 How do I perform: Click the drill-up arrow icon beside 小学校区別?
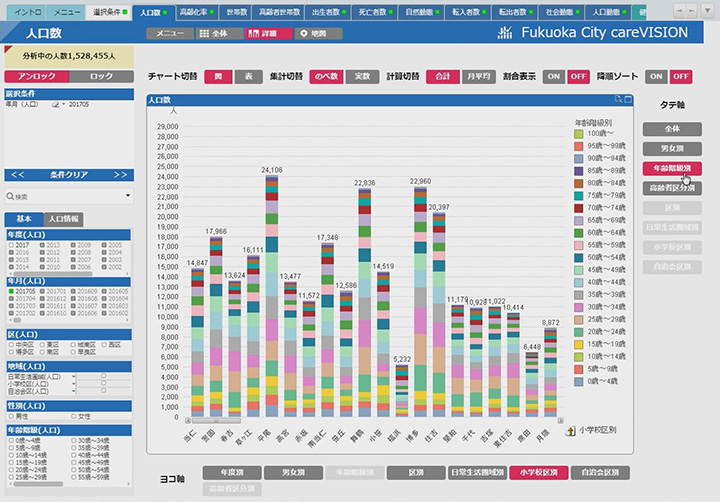(570, 431)
